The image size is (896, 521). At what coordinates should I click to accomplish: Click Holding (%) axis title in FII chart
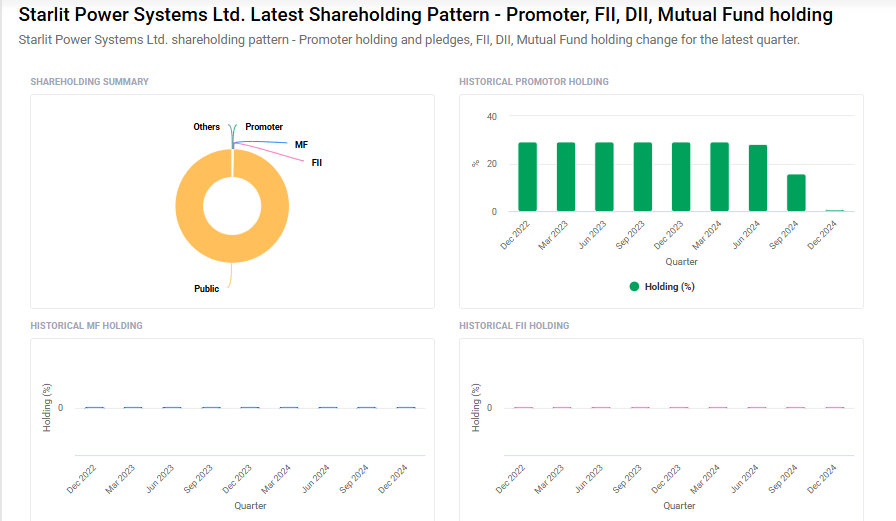coord(475,407)
